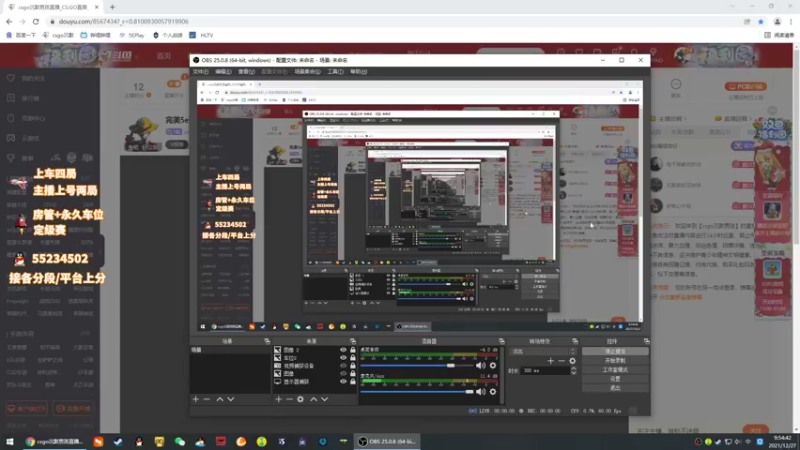
Task: Enable 工作室模式 studio mode
Action: click(x=615, y=370)
